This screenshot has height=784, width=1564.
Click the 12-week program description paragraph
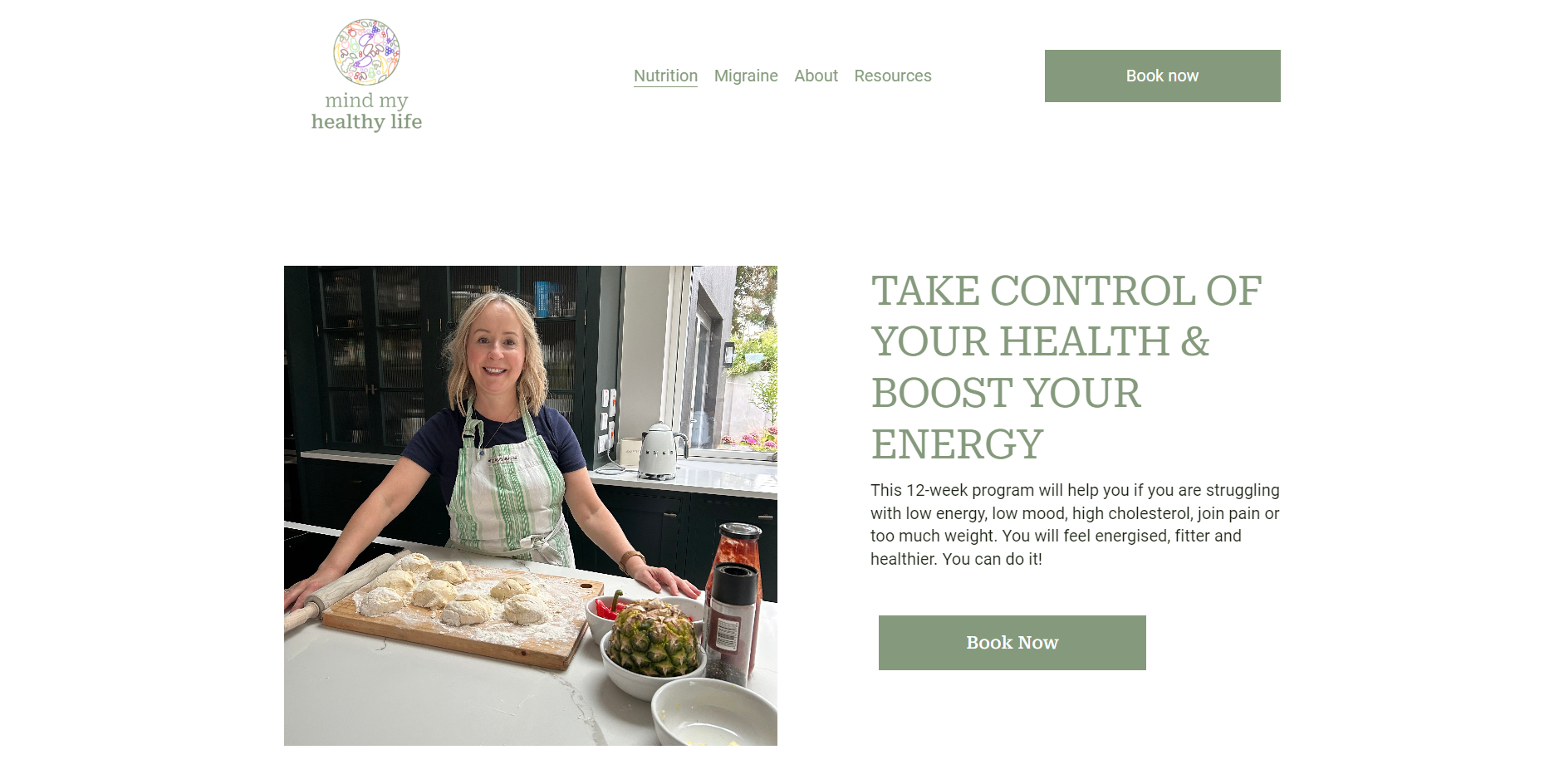(x=1075, y=525)
